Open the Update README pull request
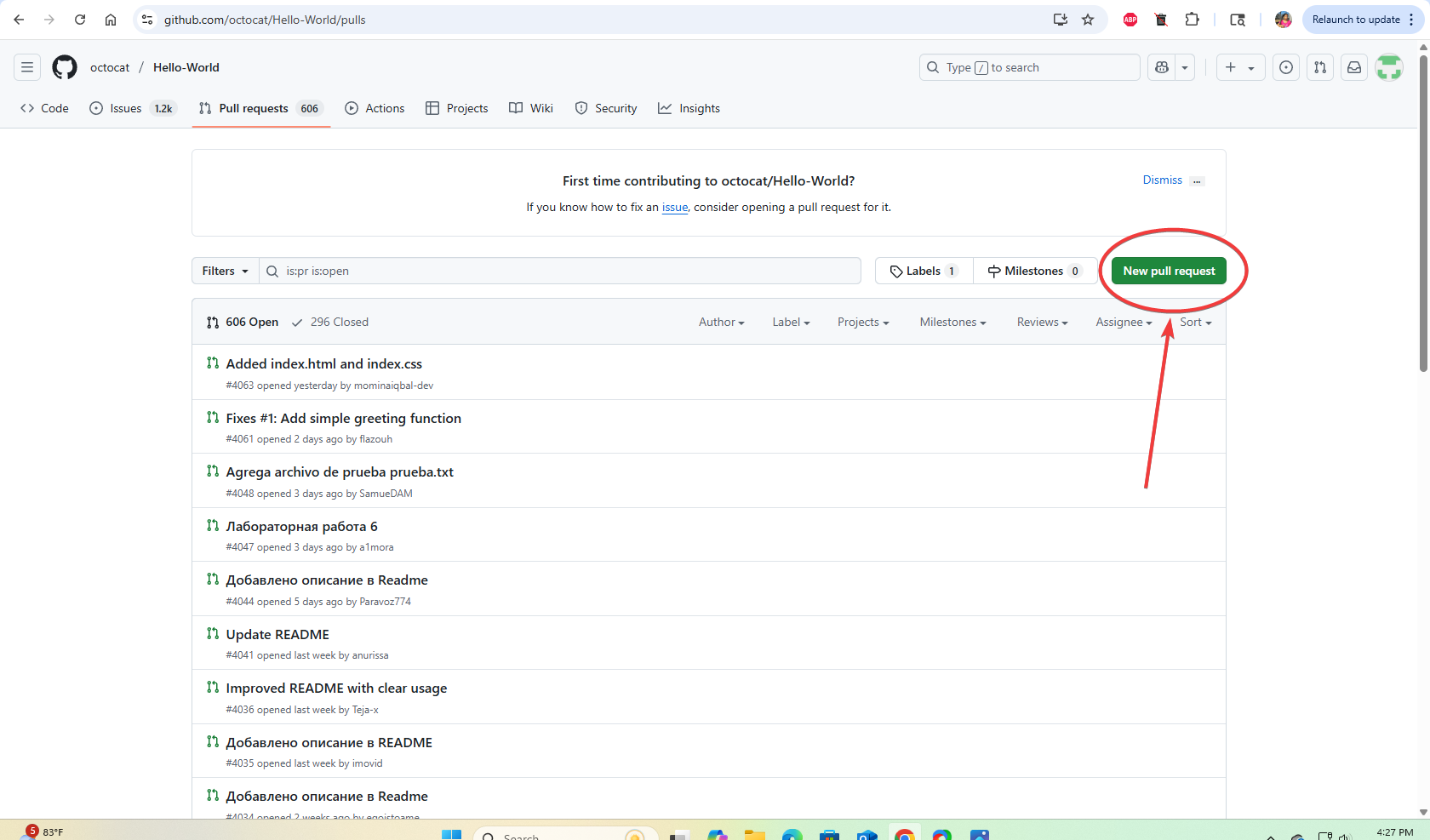 (277, 634)
